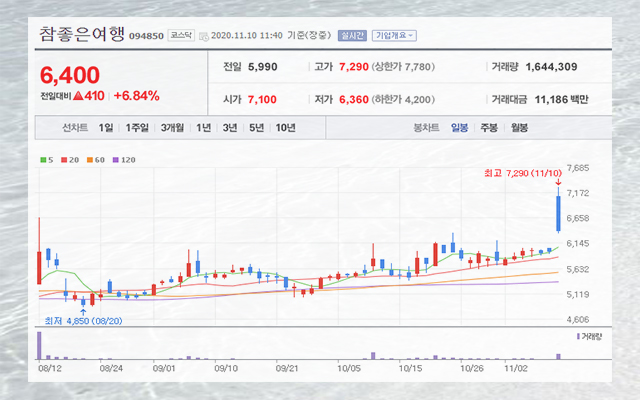
Task: Click the upper limit text 상한가 7,780
Action: point(403,67)
